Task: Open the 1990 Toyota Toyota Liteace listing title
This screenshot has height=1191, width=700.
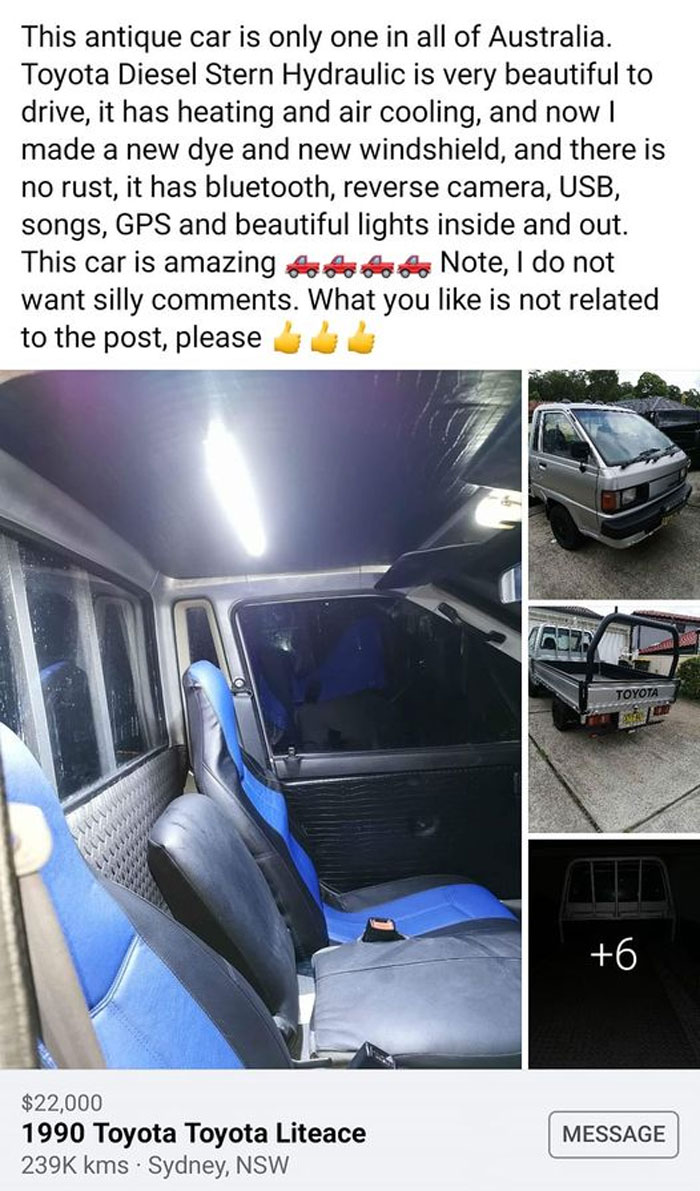Action: 194,1133
